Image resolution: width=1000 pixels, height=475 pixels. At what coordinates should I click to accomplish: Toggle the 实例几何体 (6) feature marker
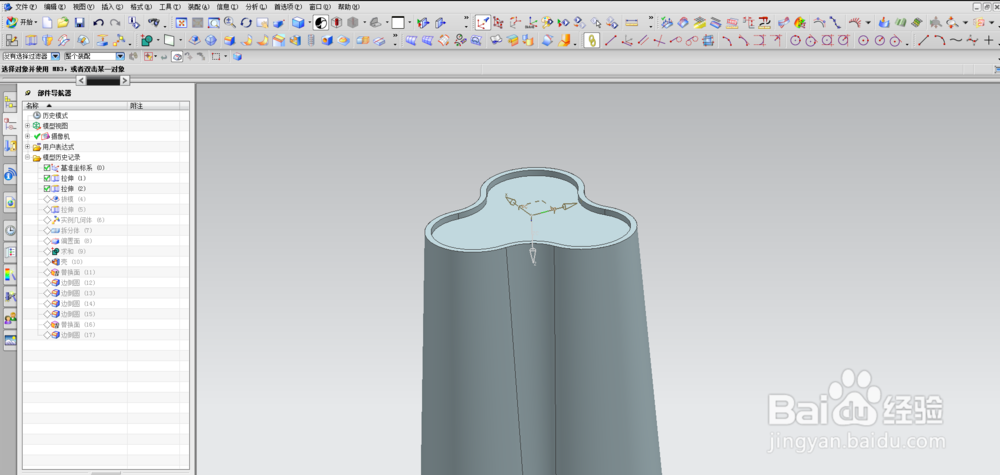coord(47,220)
